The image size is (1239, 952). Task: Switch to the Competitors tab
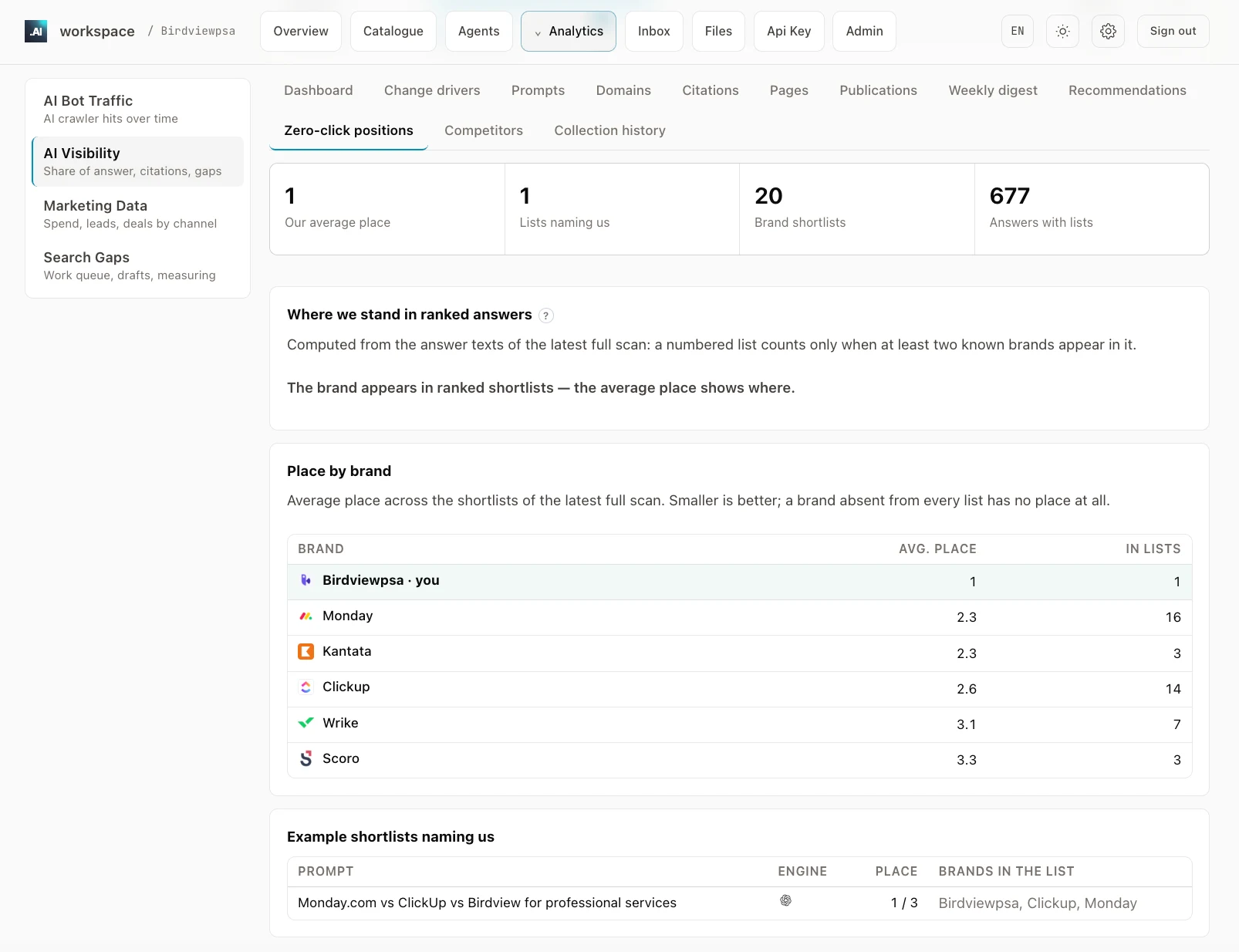click(x=484, y=130)
